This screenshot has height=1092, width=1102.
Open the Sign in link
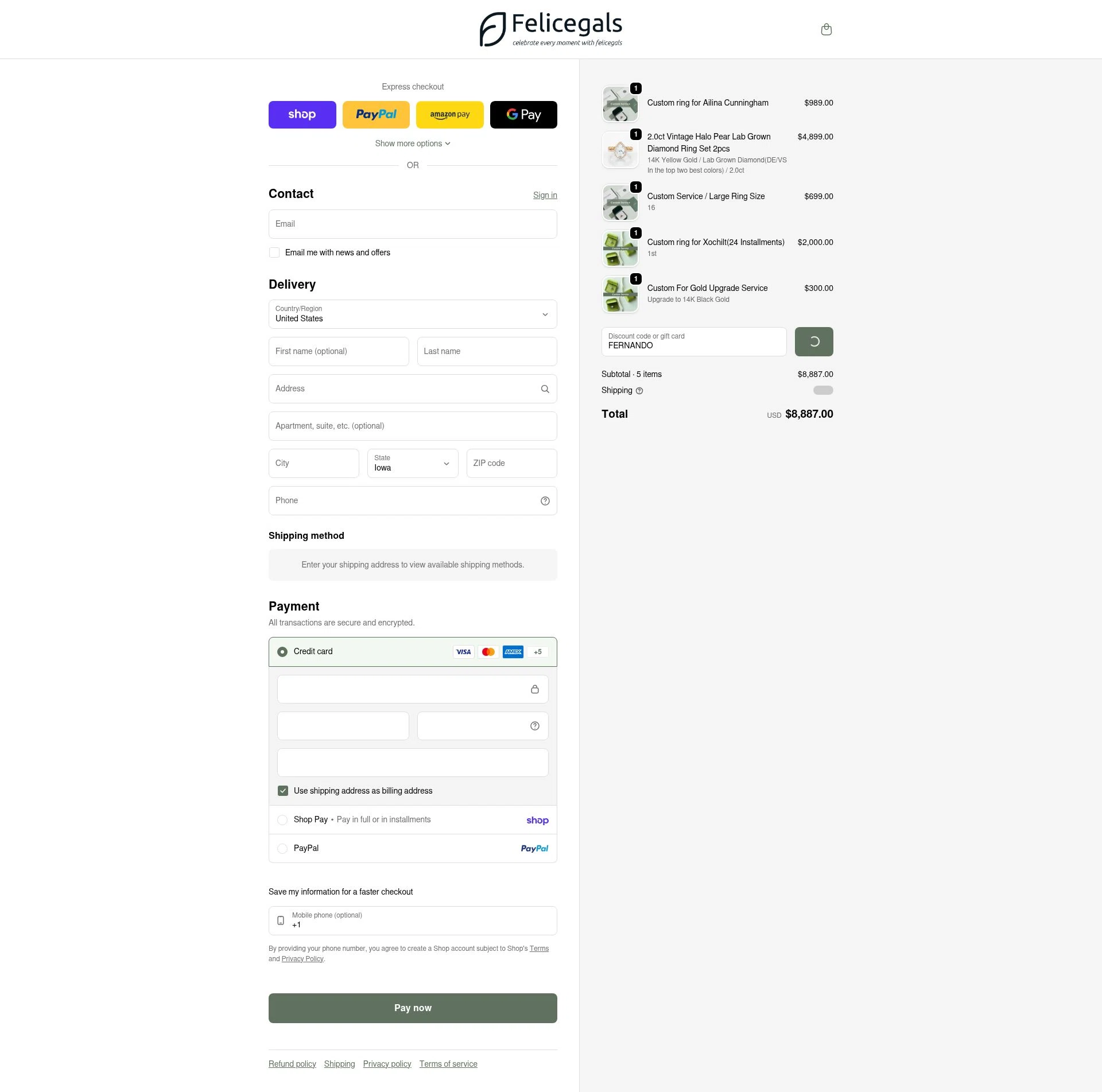point(545,195)
